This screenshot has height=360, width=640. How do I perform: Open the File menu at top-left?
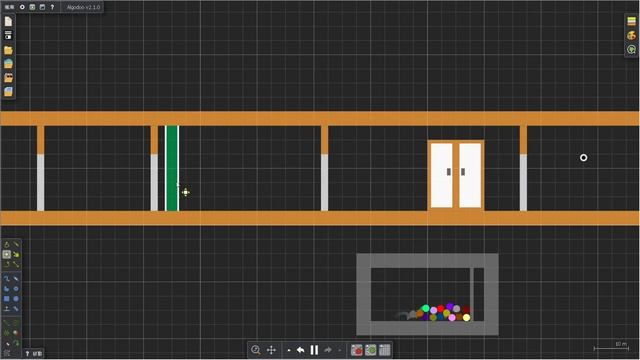coord(9,7)
